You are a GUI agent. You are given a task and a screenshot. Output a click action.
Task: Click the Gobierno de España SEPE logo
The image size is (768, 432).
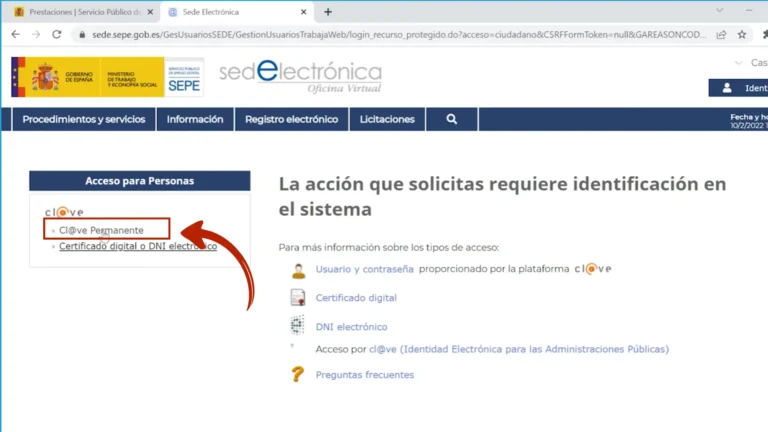[107, 77]
